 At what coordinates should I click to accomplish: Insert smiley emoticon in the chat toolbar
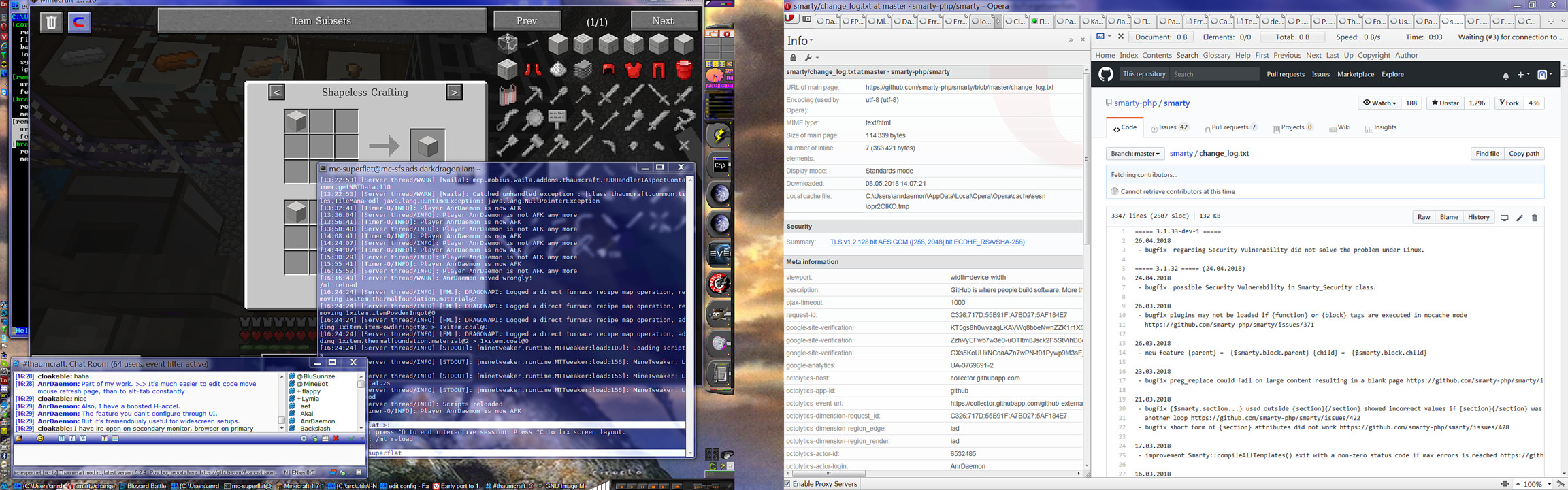tap(40, 439)
